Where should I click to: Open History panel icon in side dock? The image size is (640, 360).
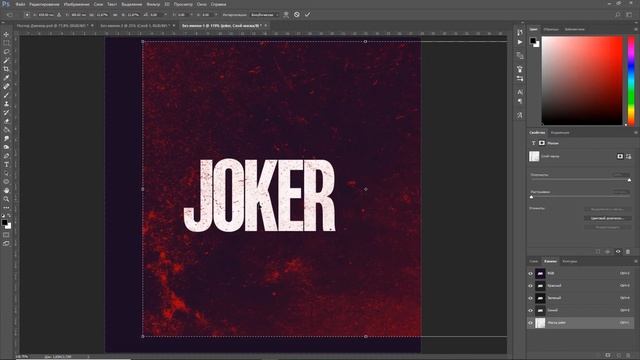(520, 32)
